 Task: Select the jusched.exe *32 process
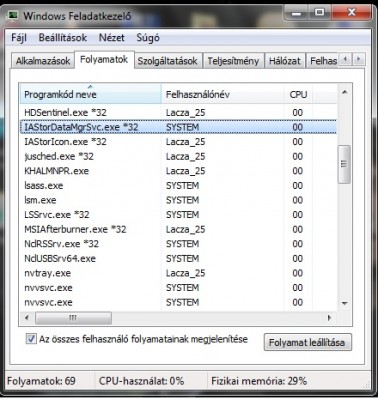click(x=178, y=156)
